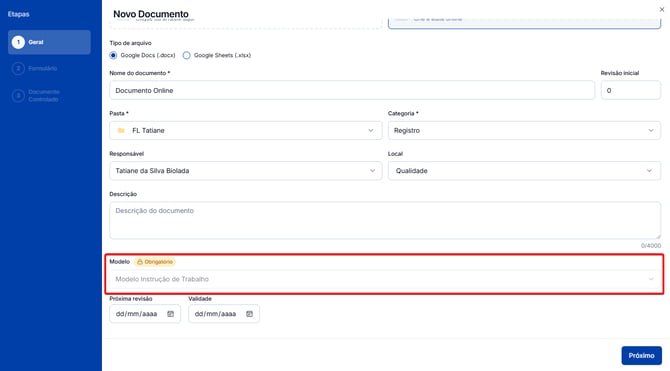Expand the Pasta dropdown FL Tatiane
Viewport: 670px width, 371px height.
coord(246,130)
